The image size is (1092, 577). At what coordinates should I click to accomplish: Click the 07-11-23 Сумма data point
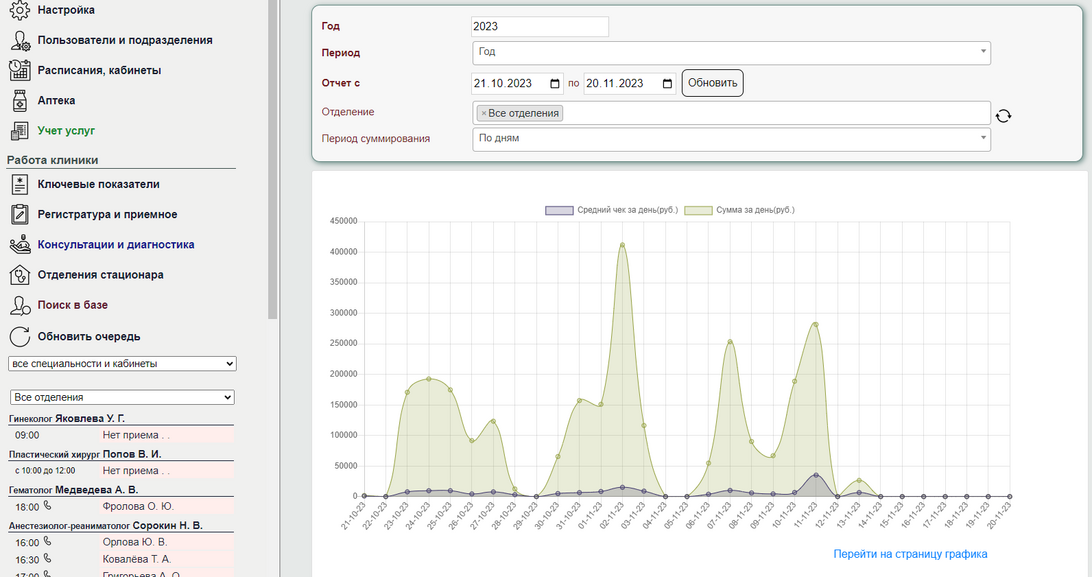coord(730,342)
